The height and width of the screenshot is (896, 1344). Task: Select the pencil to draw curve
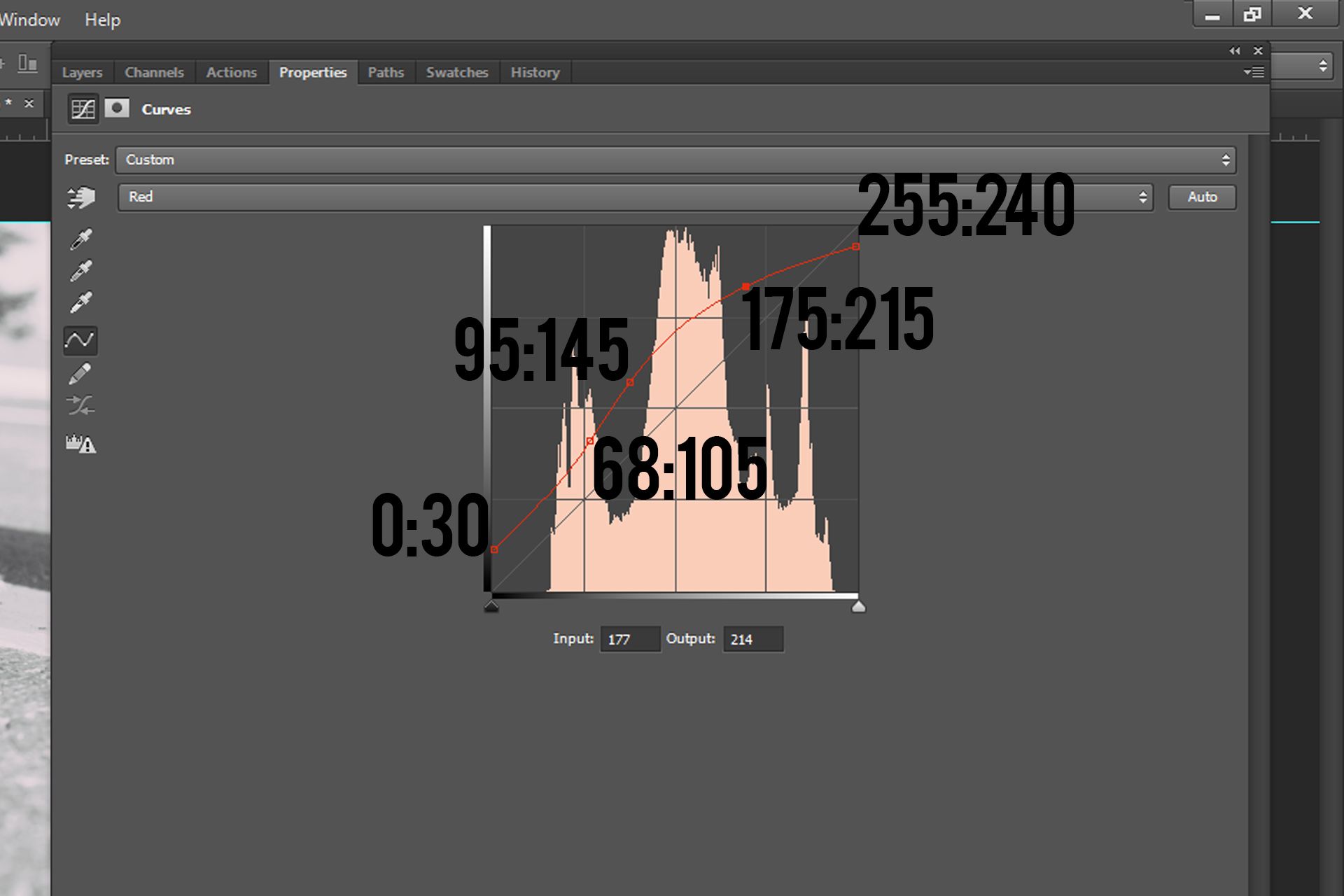pyautogui.click(x=80, y=373)
